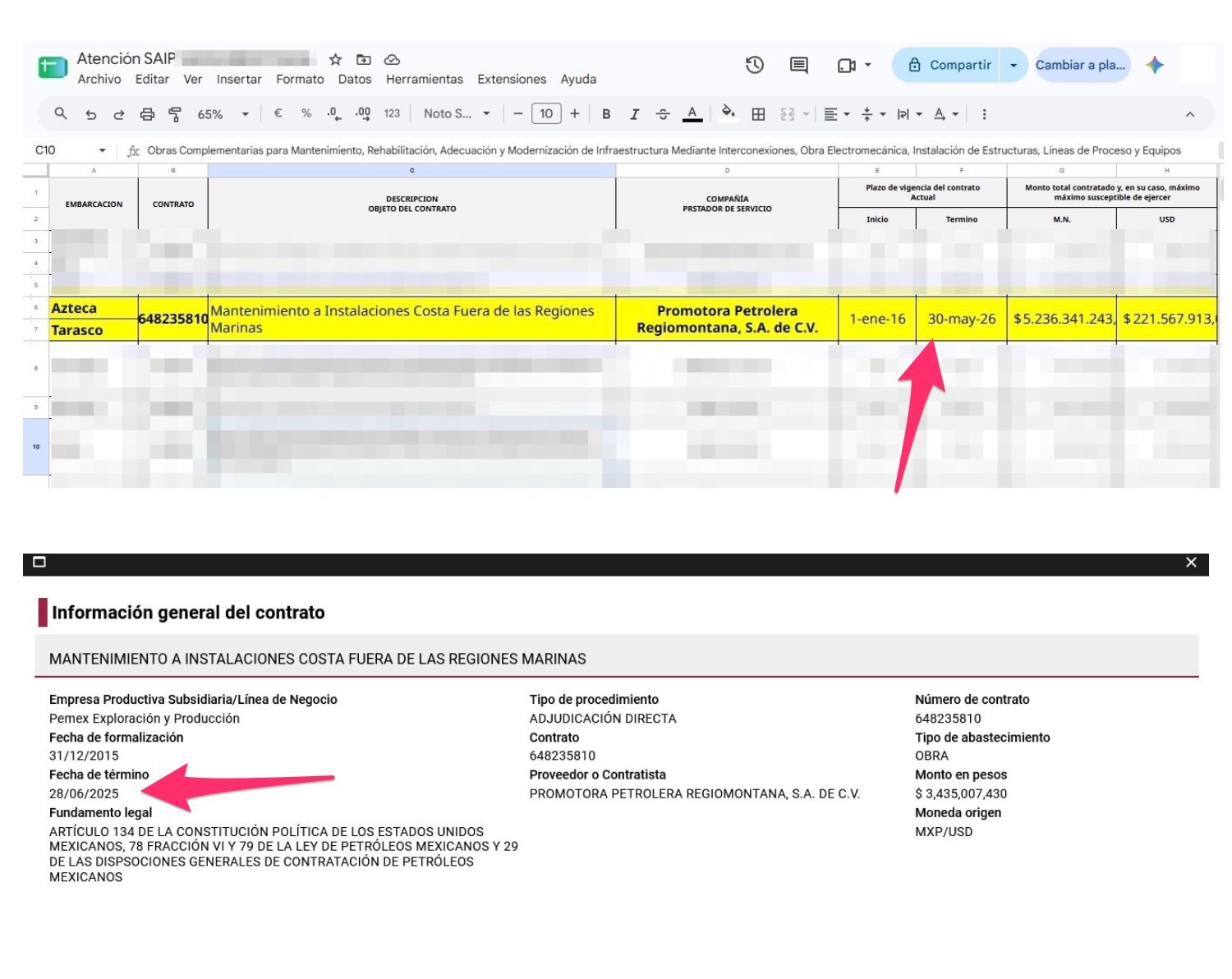Viewport: 1232px width, 979px height.
Task: Open the Ver menu
Action: [x=193, y=79]
